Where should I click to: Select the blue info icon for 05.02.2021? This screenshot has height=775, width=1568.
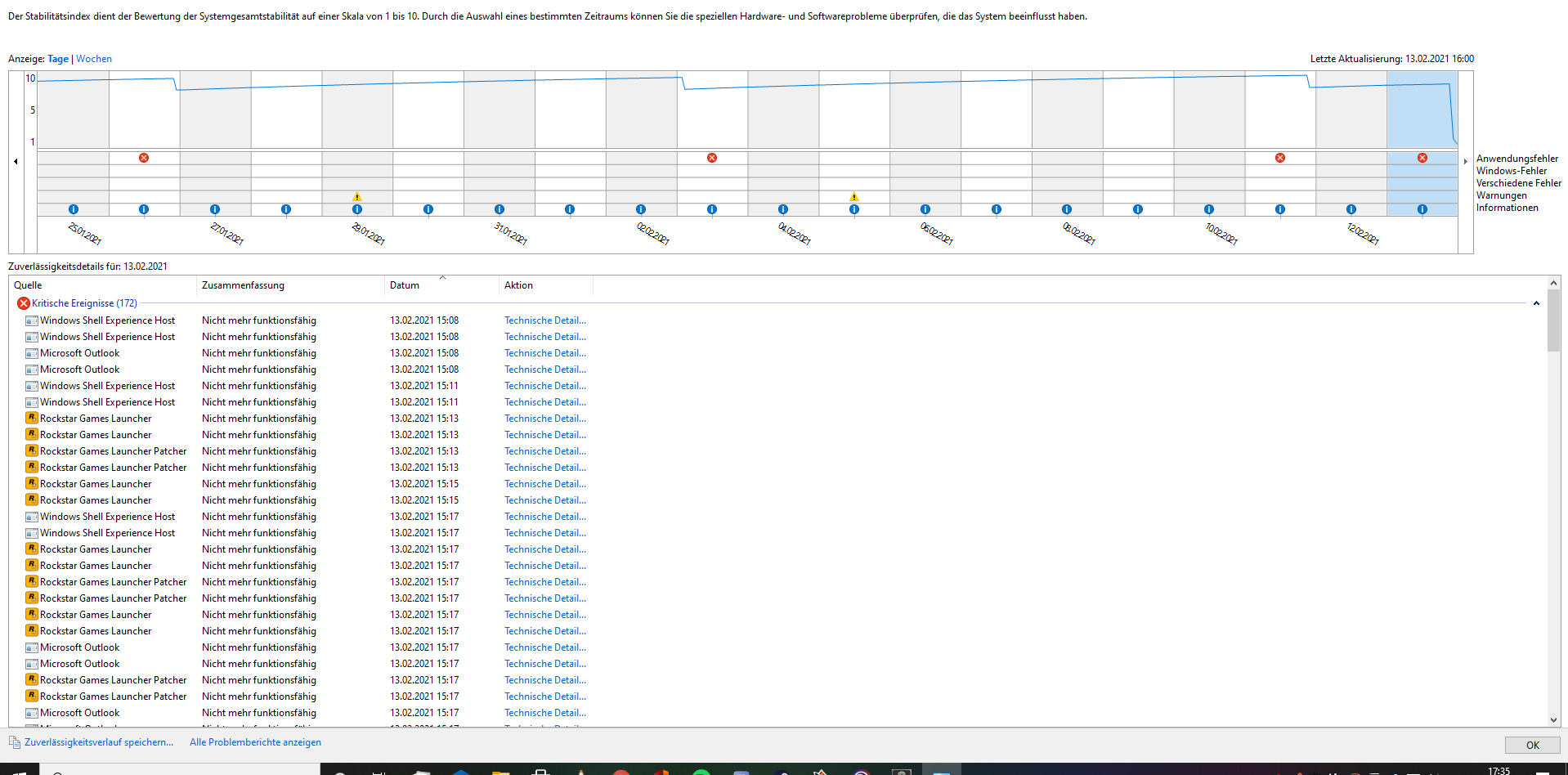coord(854,210)
